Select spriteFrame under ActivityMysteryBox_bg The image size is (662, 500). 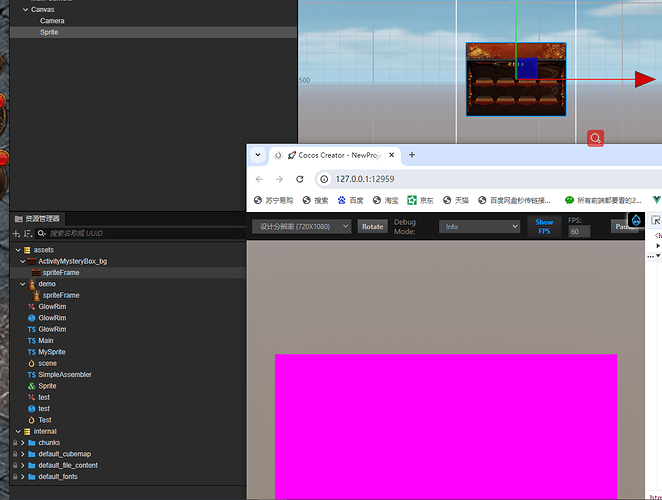[x=61, y=273]
